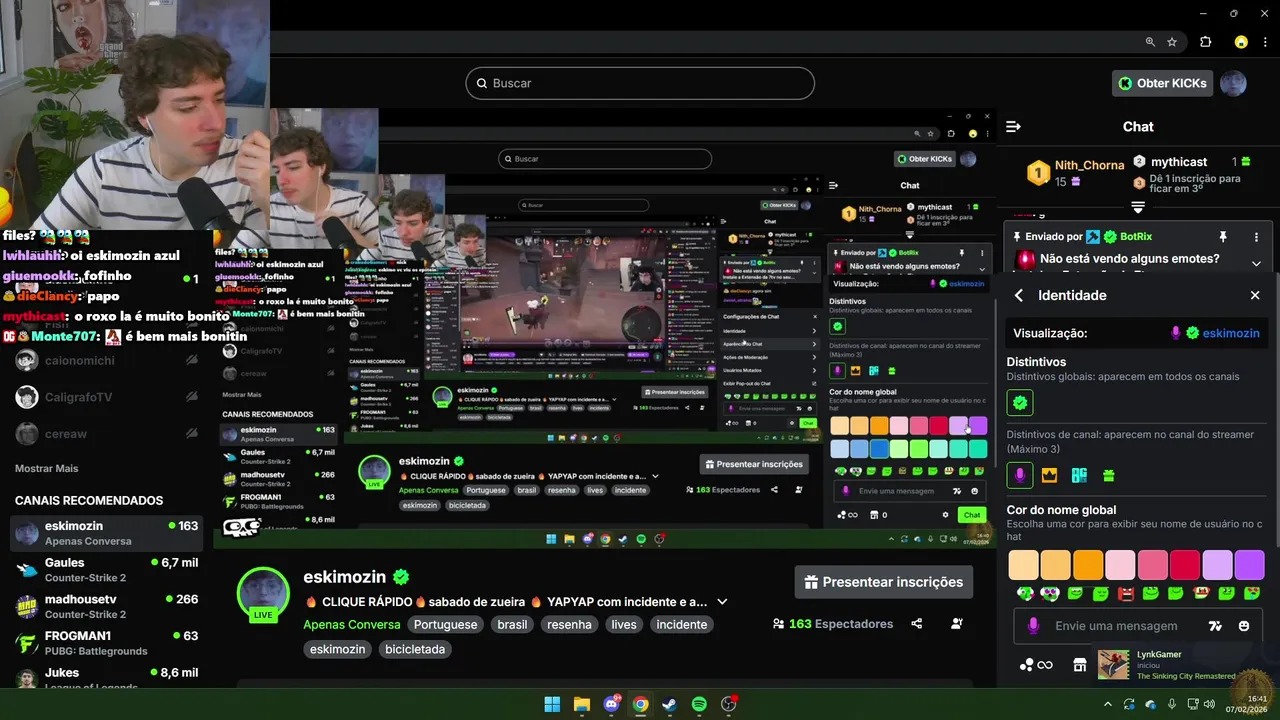
Task: Open Jukes recommended channel
Action: click(106, 679)
